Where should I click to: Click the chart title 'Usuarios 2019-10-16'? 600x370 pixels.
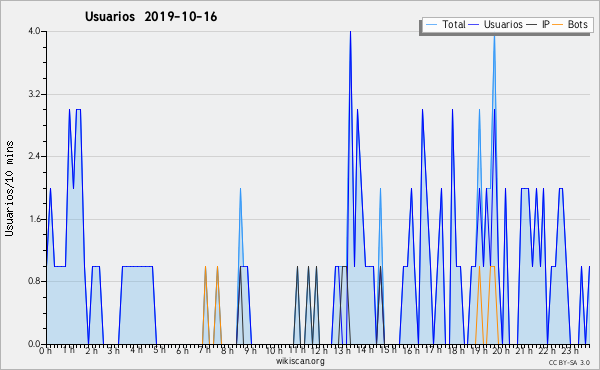[151, 17]
